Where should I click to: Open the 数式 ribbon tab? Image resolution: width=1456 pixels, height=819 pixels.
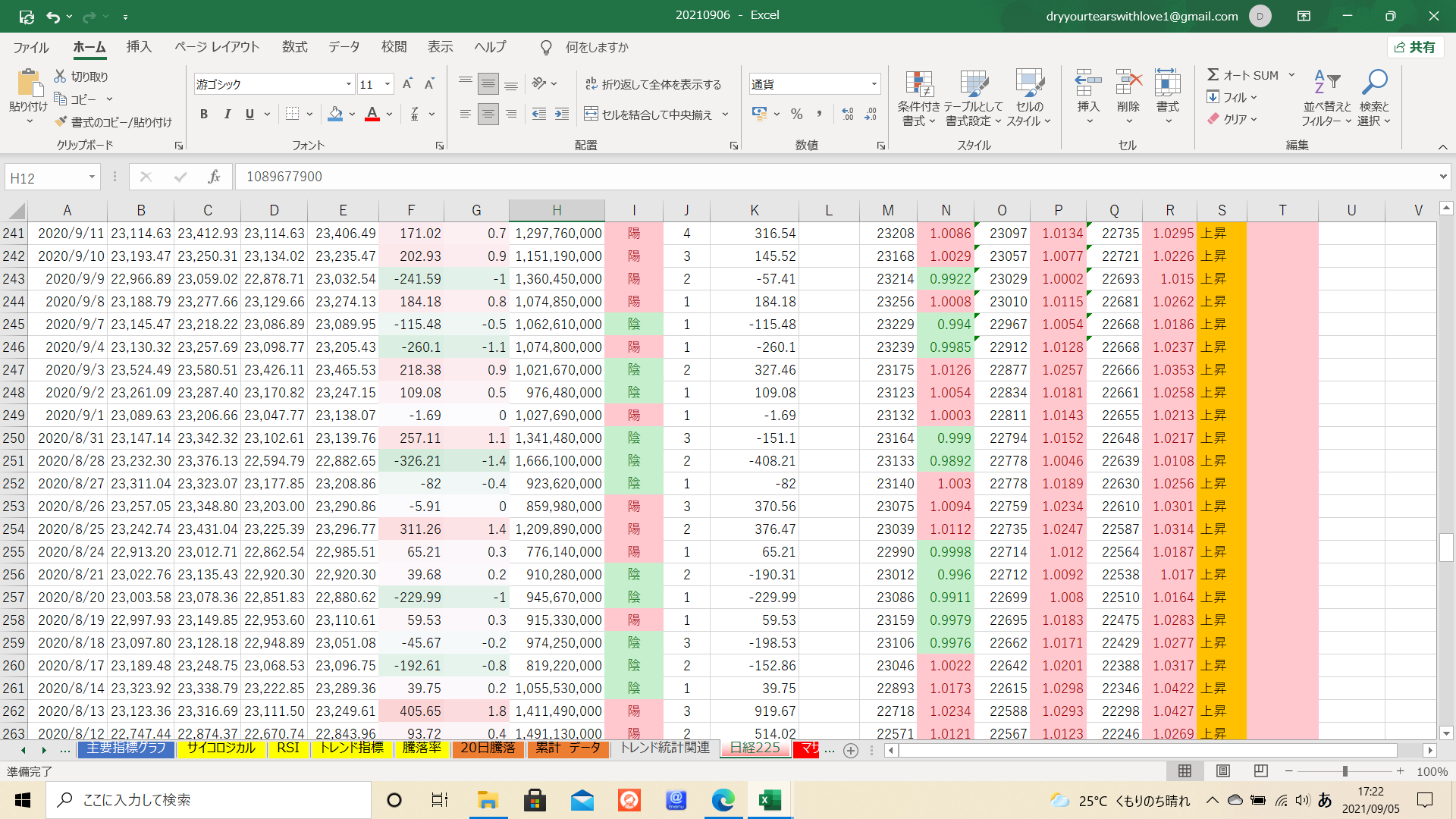(x=294, y=47)
